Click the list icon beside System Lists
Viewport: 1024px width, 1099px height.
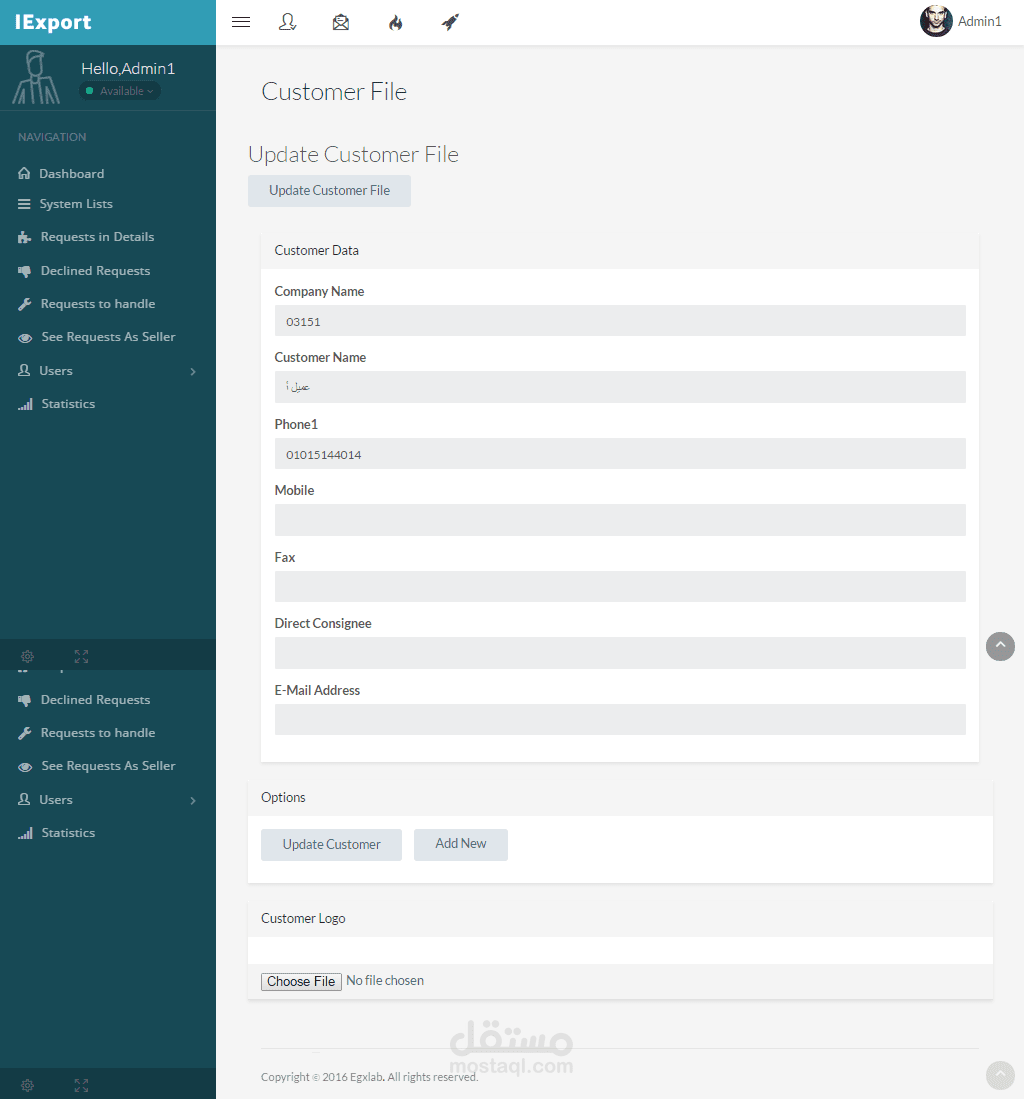coord(25,204)
